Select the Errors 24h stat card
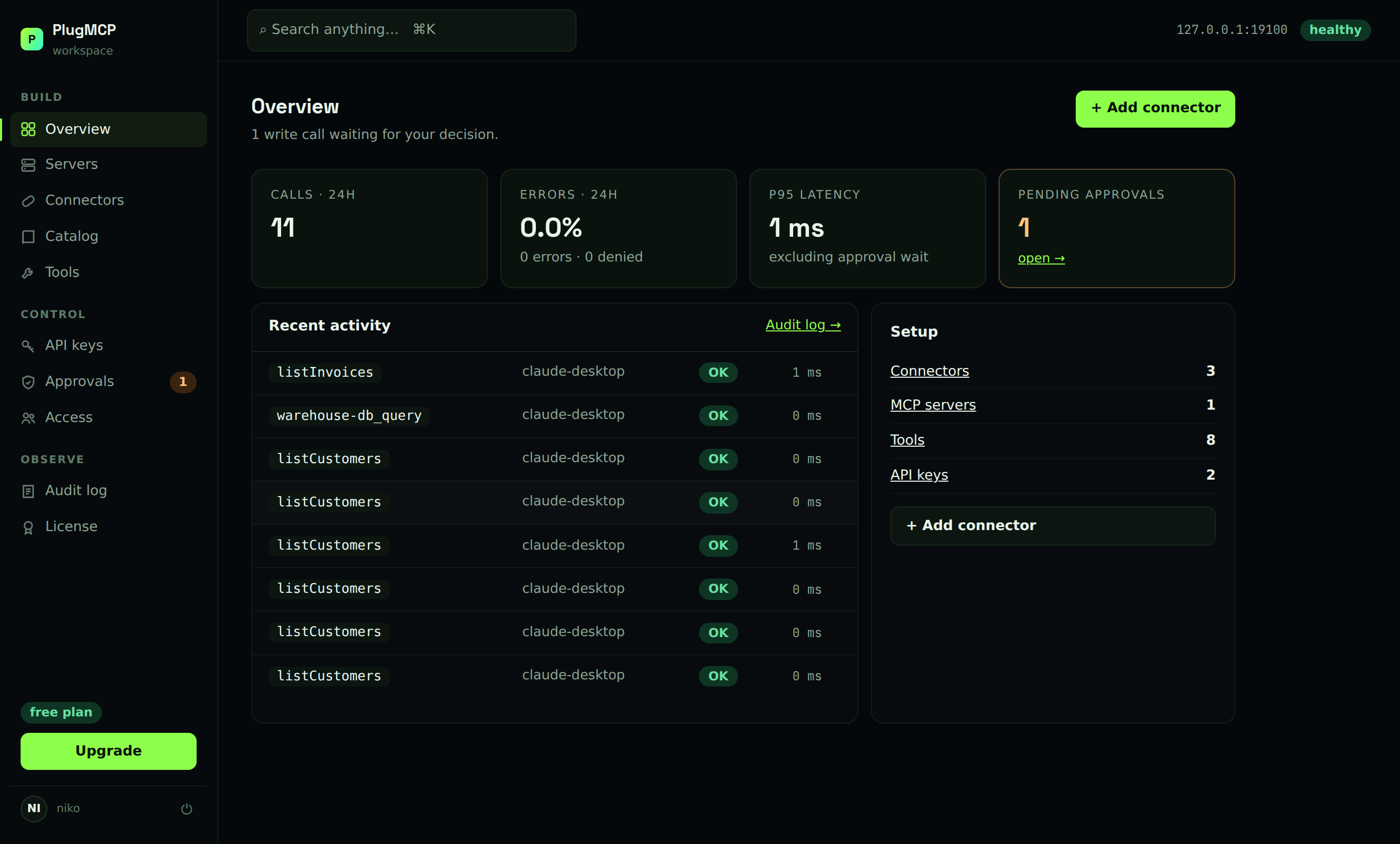This screenshot has height=844, width=1400. (x=618, y=228)
